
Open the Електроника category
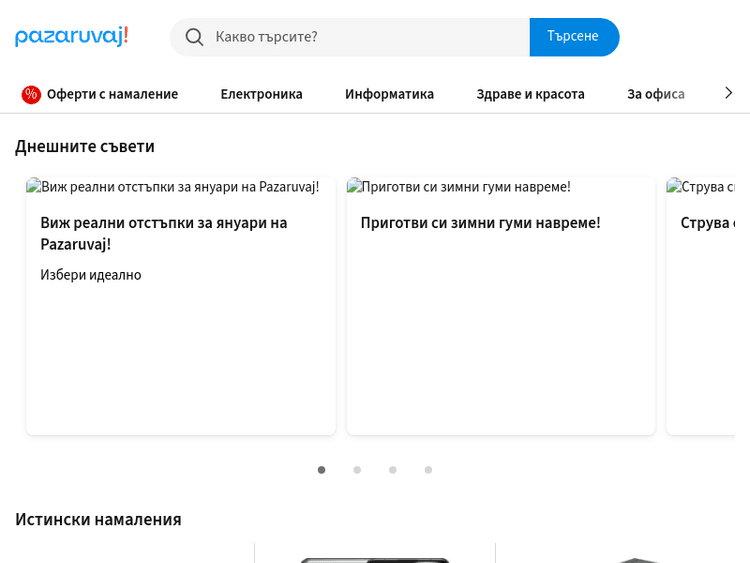point(261,94)
